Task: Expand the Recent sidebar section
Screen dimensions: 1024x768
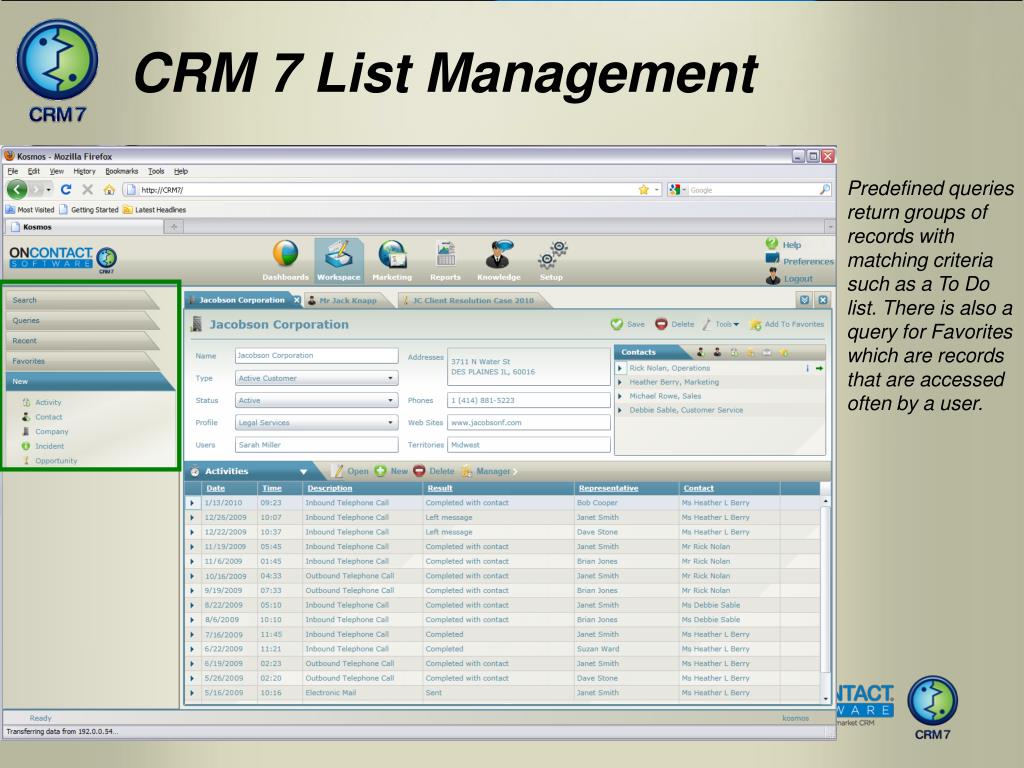Action: pos(82,340)
